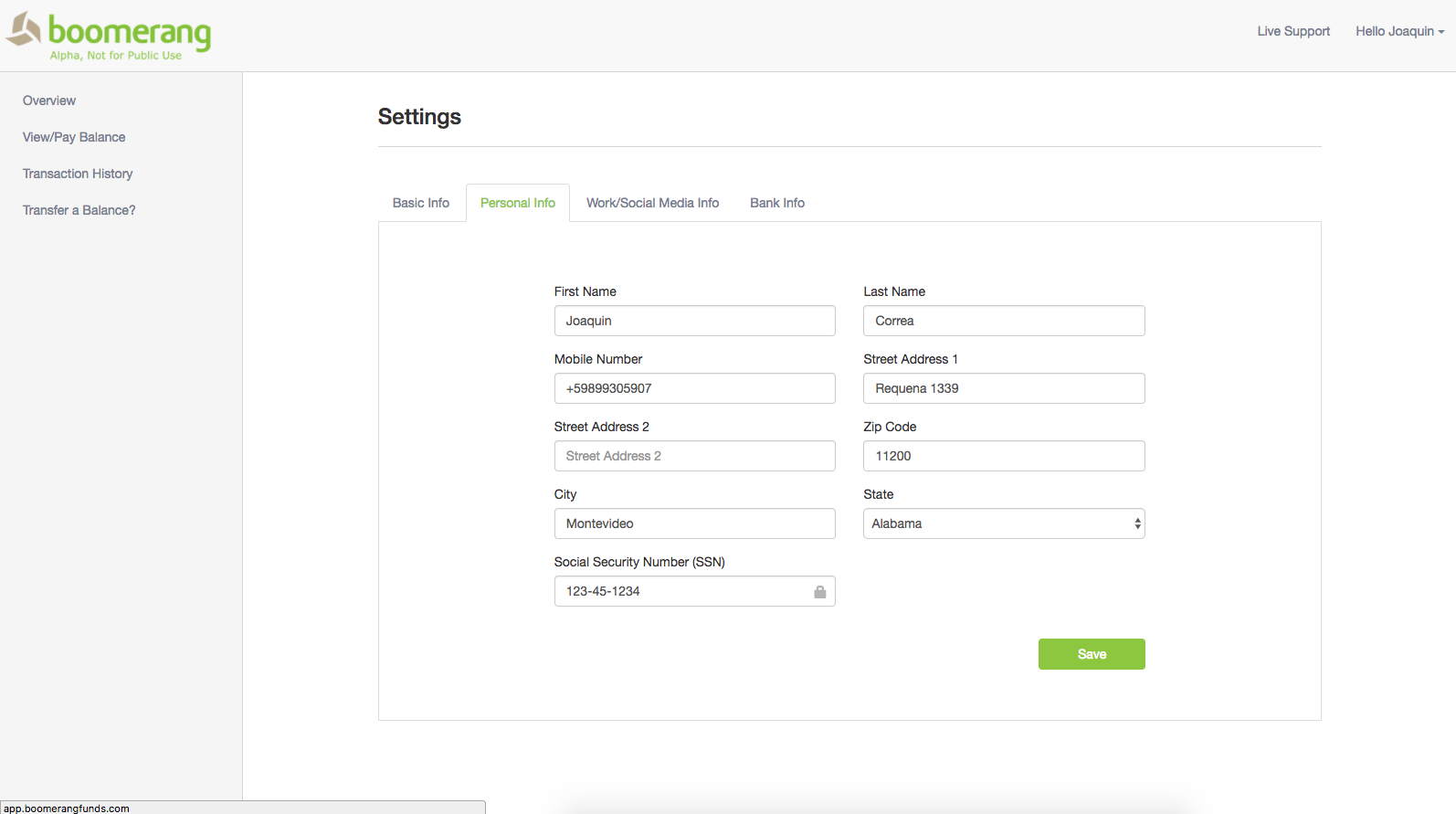
Task: Click the Last Name label
Action: (x=894, y=291)
